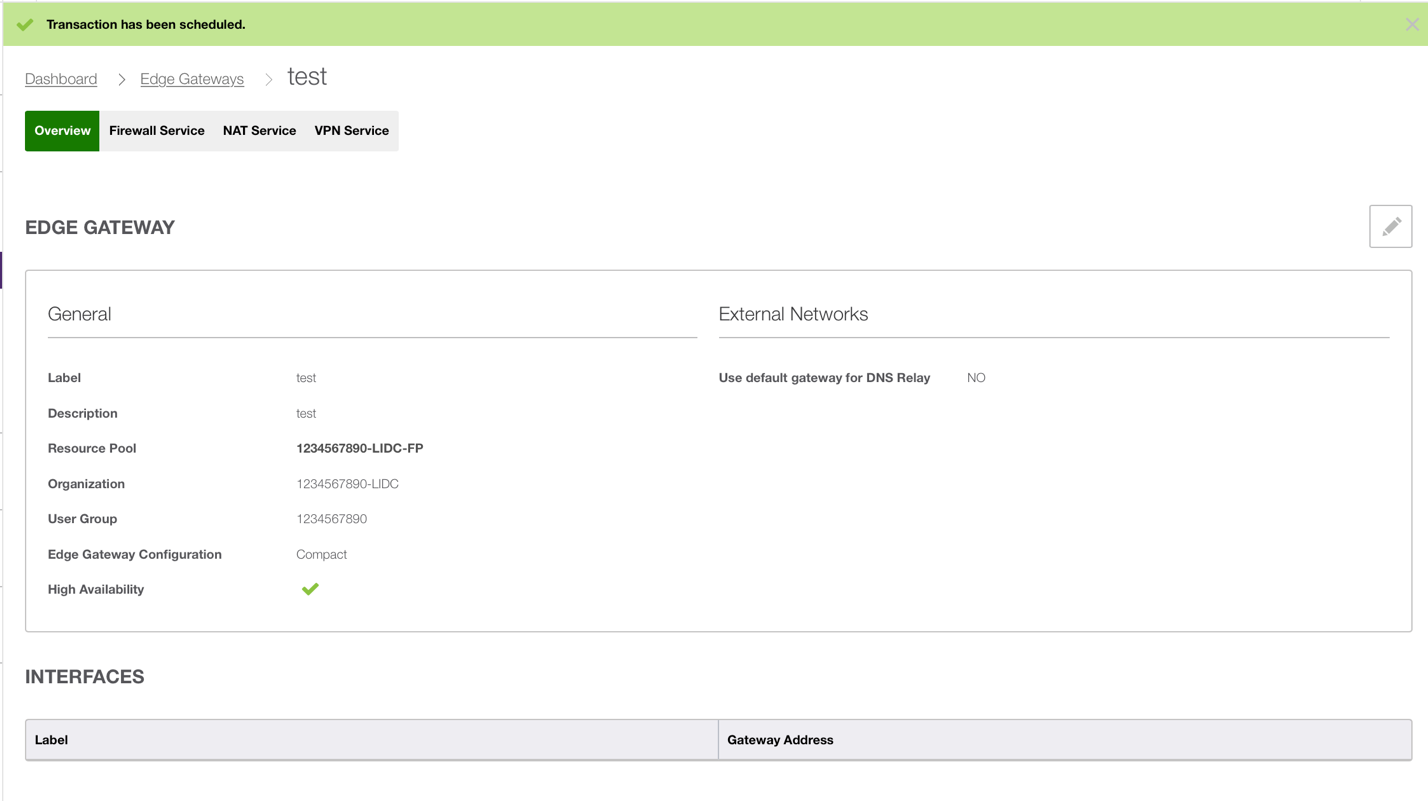Open the Edge Gateways breadcrumb link
The height and width of the screenshot is (801, 1428).
pos(191,78)
